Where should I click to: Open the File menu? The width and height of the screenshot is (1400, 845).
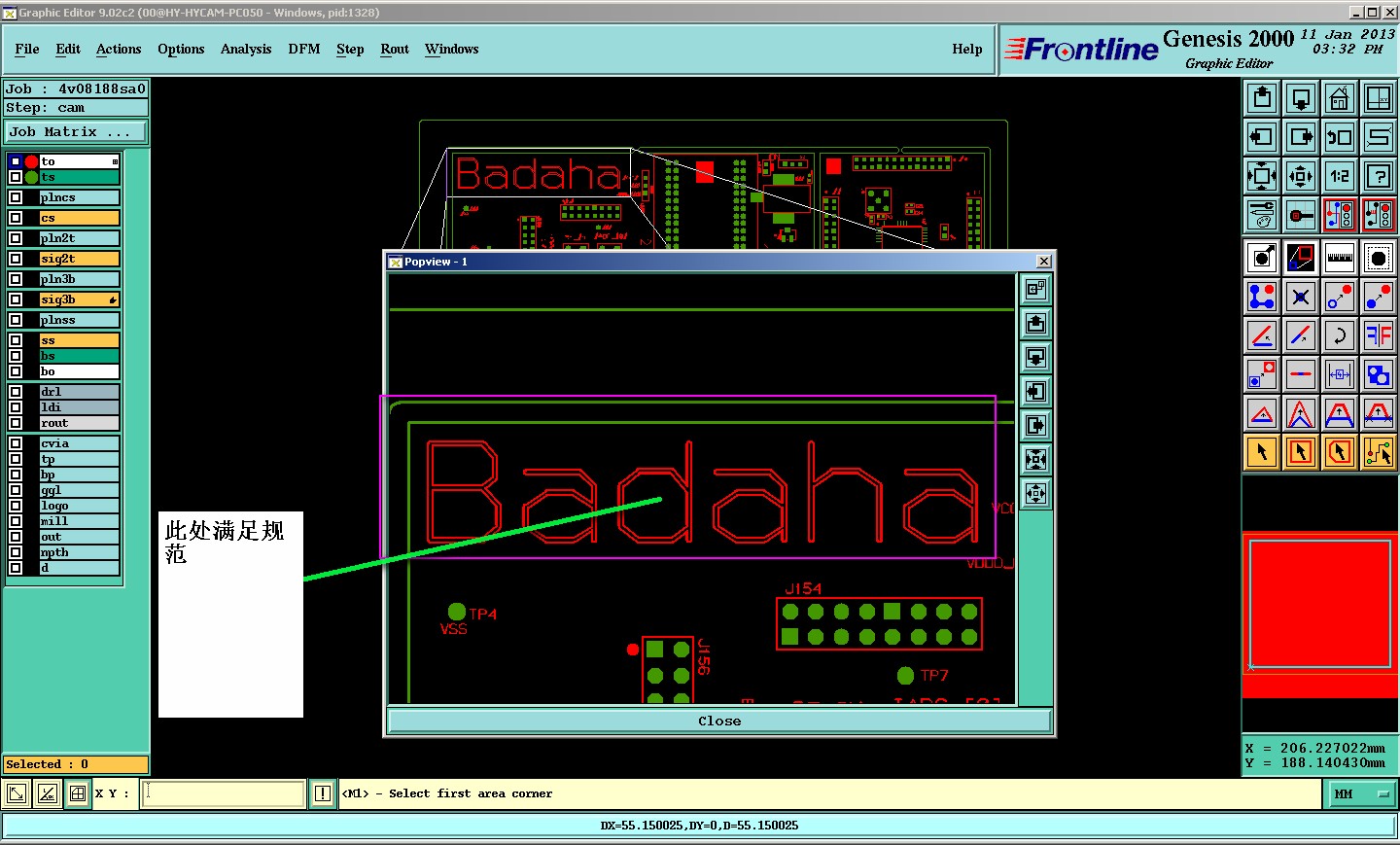[27, 49]
